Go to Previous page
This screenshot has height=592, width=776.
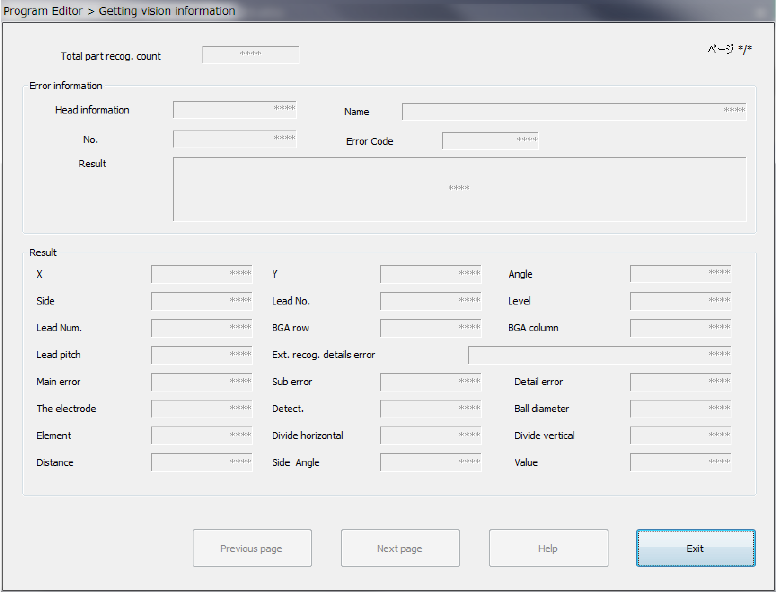(x=252, y=548)
